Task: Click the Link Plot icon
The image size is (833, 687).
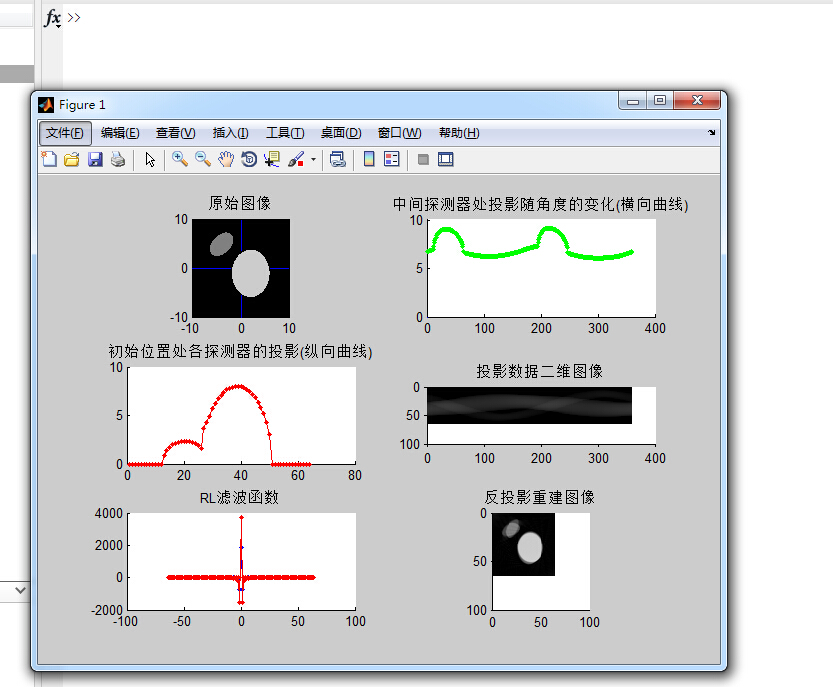Action: (337, 159)
